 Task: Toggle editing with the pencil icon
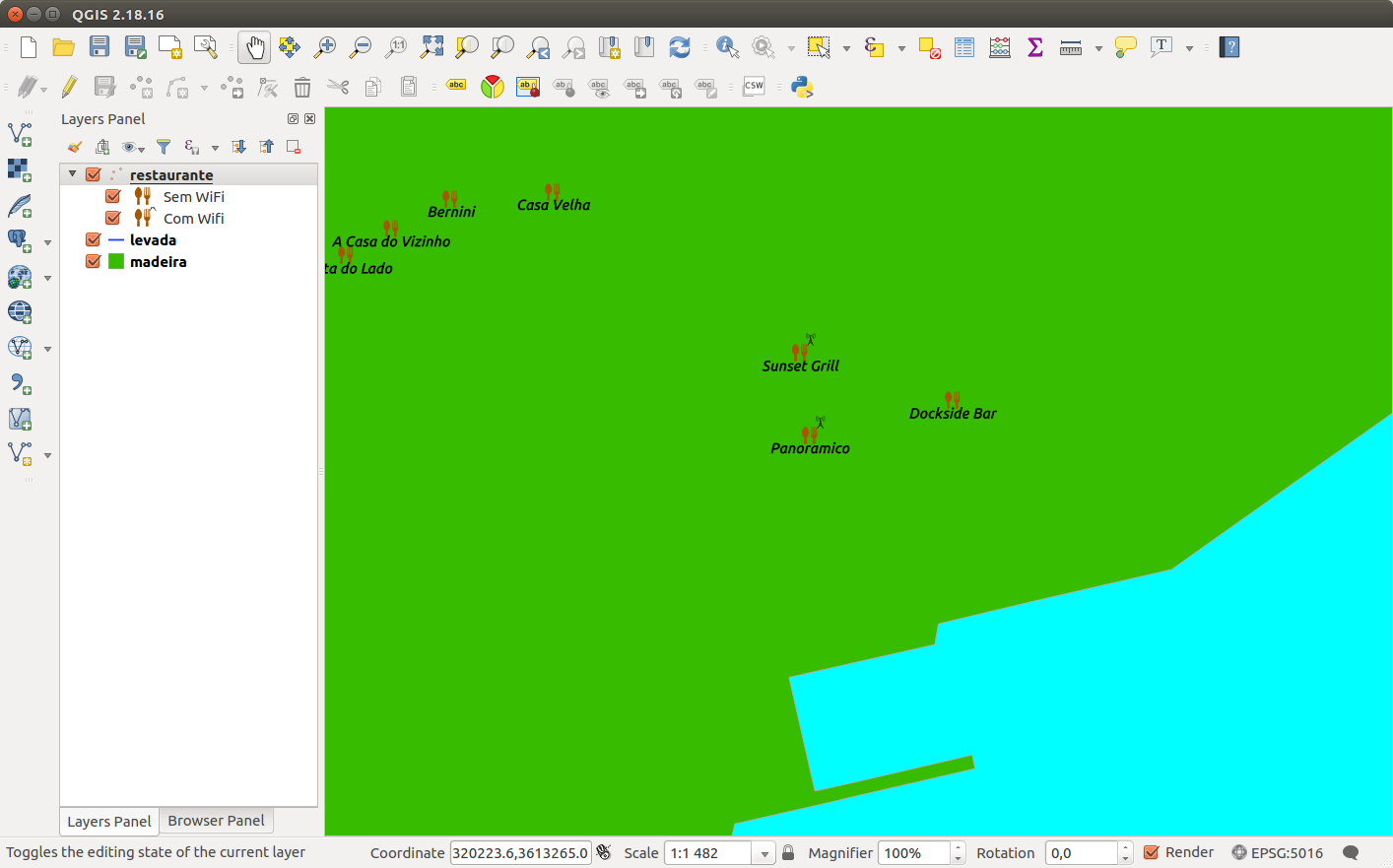click(69, 87)
